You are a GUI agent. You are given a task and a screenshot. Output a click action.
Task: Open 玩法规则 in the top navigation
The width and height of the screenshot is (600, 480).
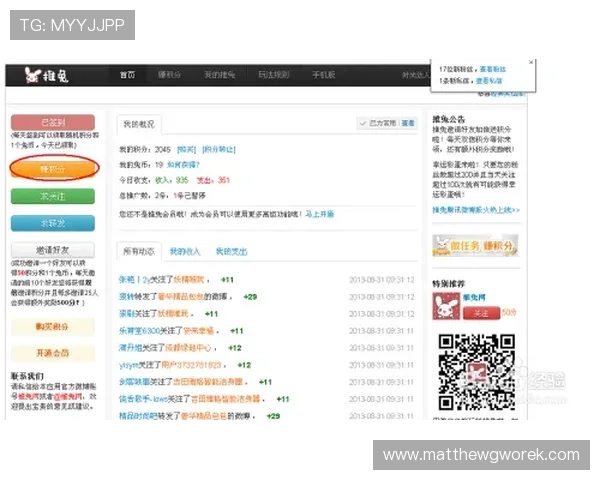[x=274, y=75]
